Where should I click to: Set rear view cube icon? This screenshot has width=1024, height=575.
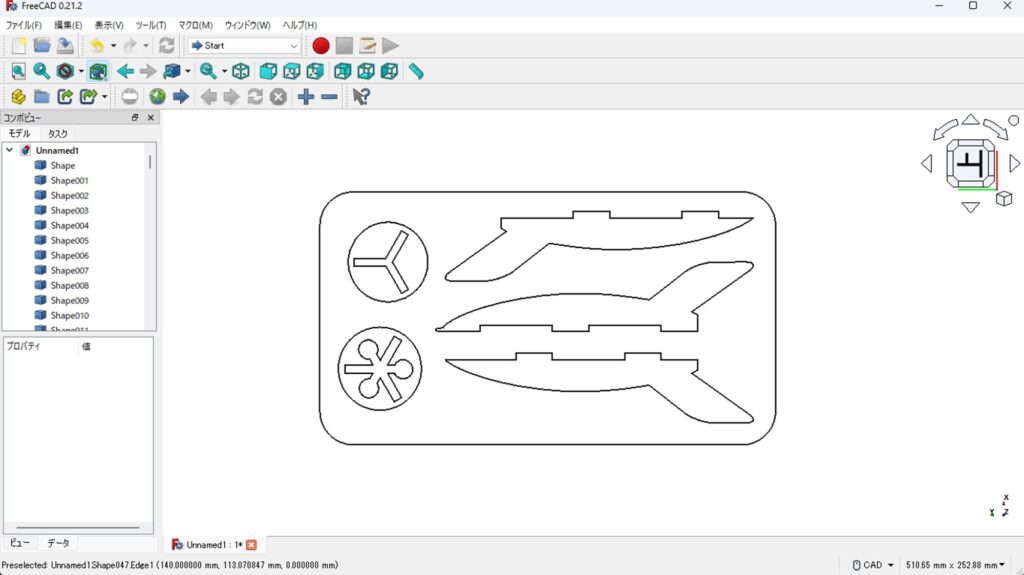pyautogui.click(x=343, y=71)
